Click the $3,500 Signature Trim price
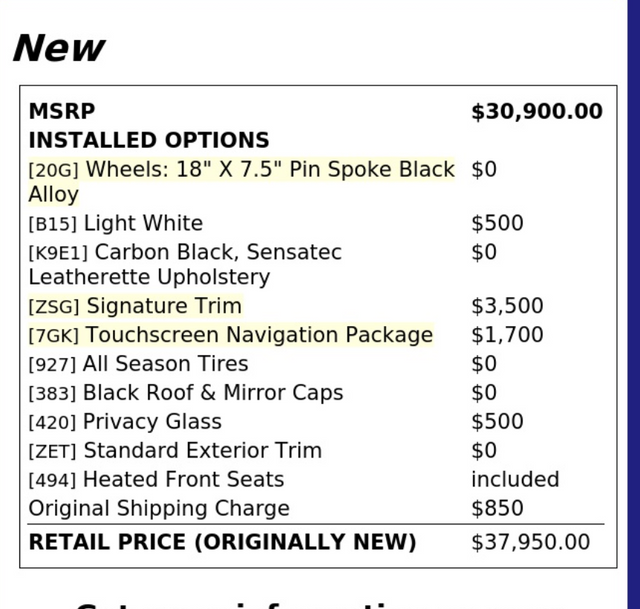The image size is (640, 609). [x=507, y=306]
